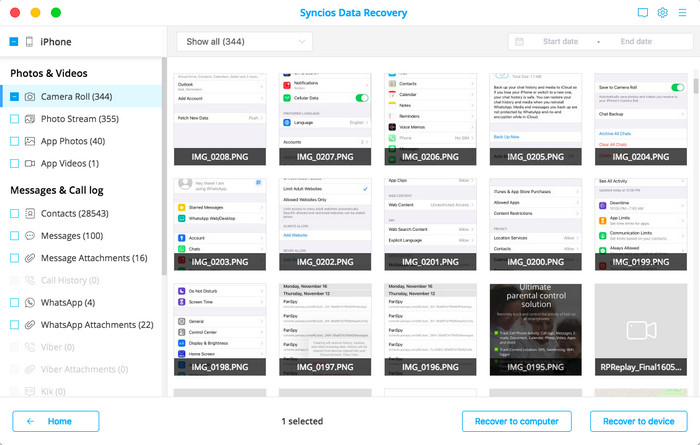Viewport: 700px width, 445px height.
Task: Select thumbnail IMG_0203.PNG
Action: coord(220,225)
